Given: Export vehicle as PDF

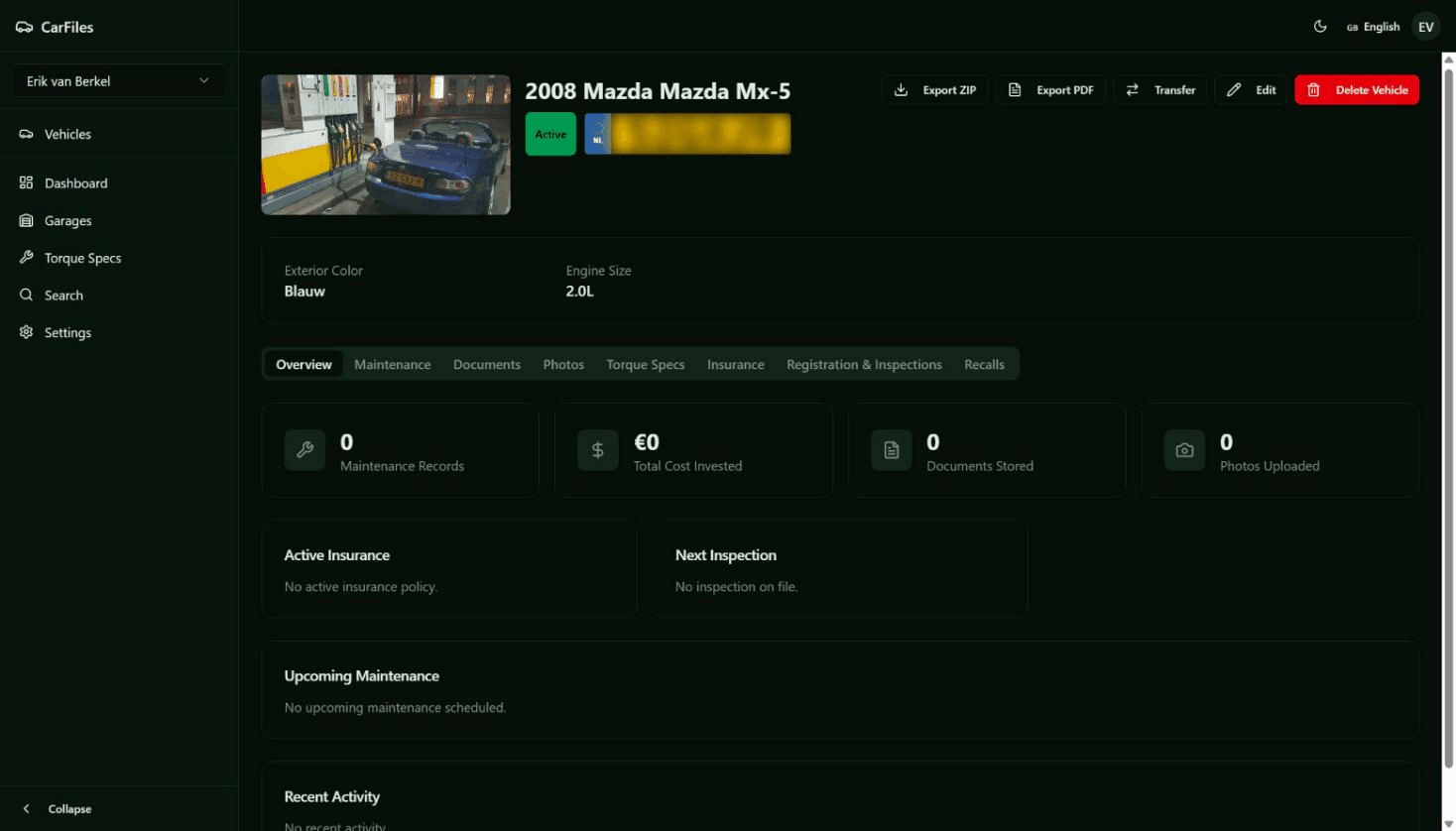Looking at the screenshot, I should [1050, 90].
